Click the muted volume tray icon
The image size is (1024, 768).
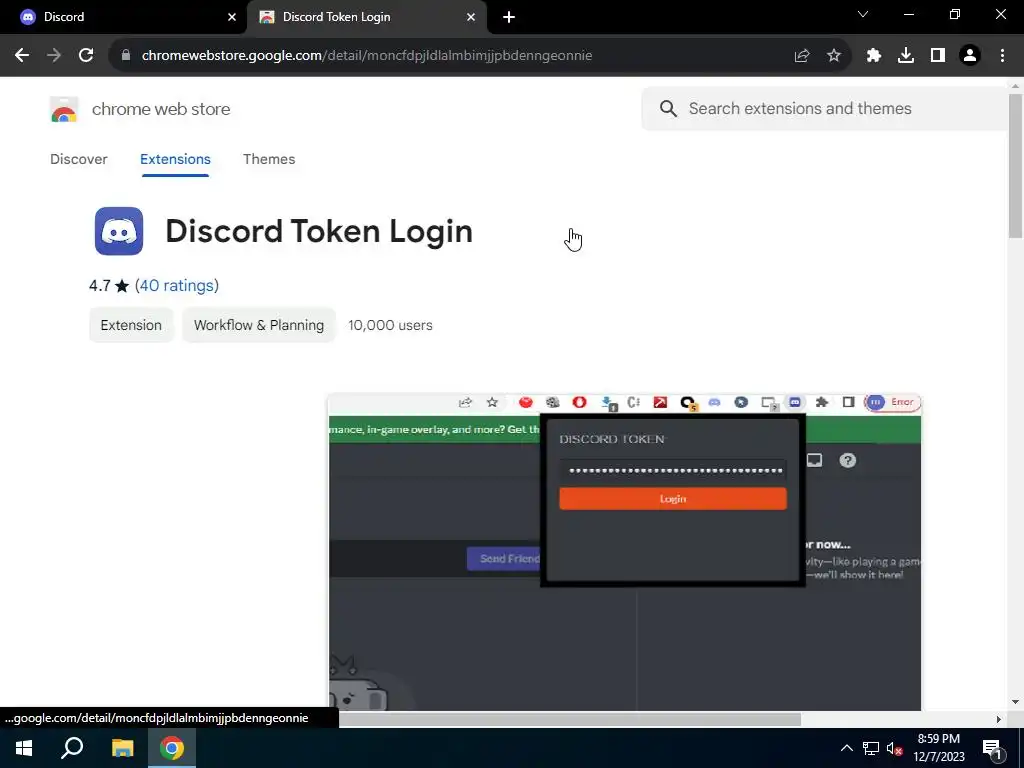(x=895, y=748)
